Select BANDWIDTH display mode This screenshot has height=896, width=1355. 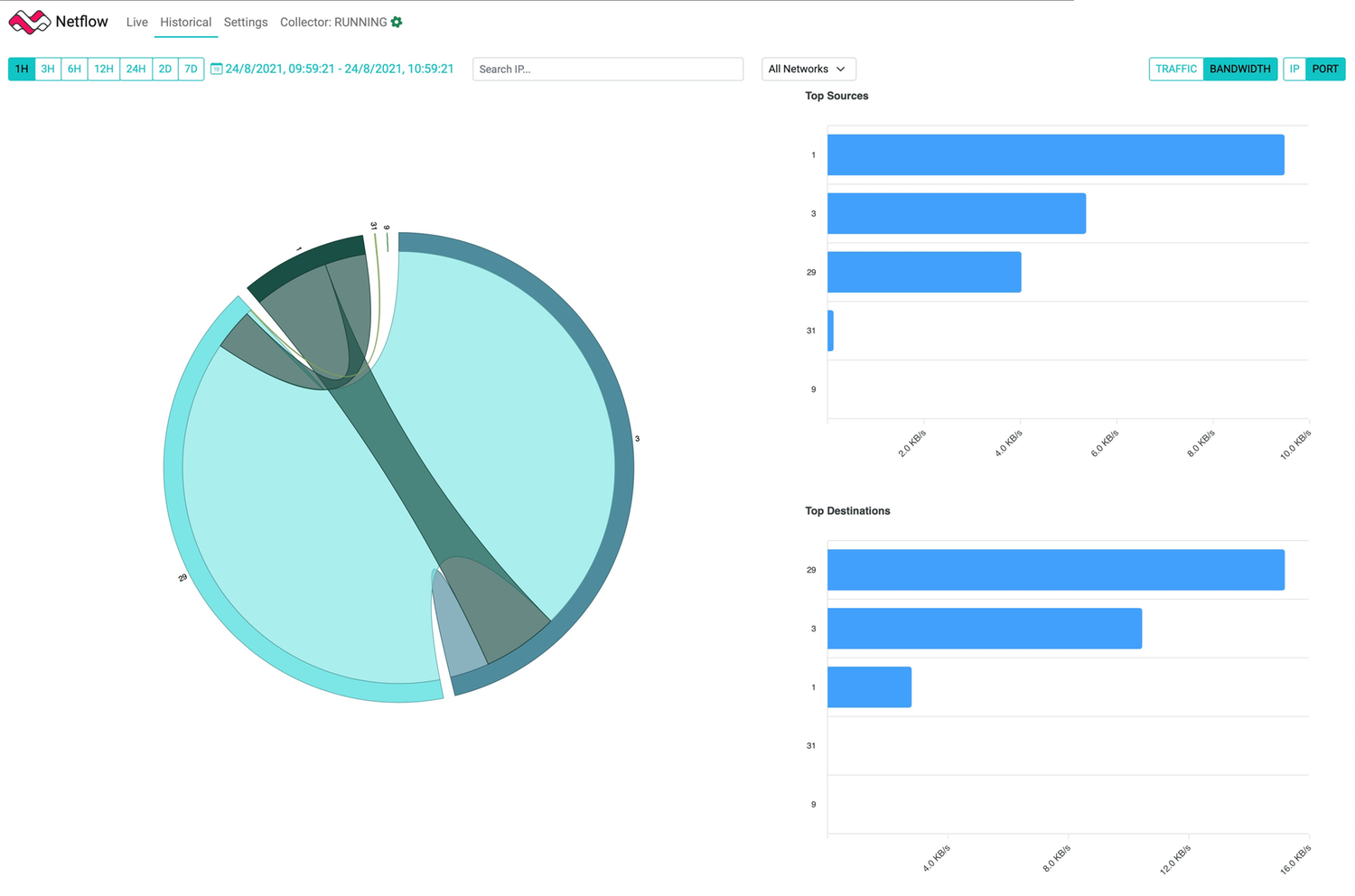1239,69
